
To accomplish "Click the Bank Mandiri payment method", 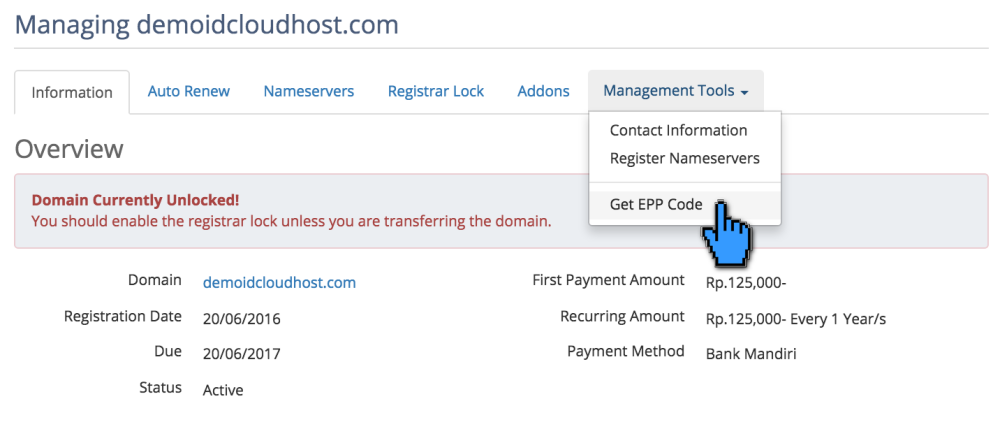I will (x=751, y=354).
